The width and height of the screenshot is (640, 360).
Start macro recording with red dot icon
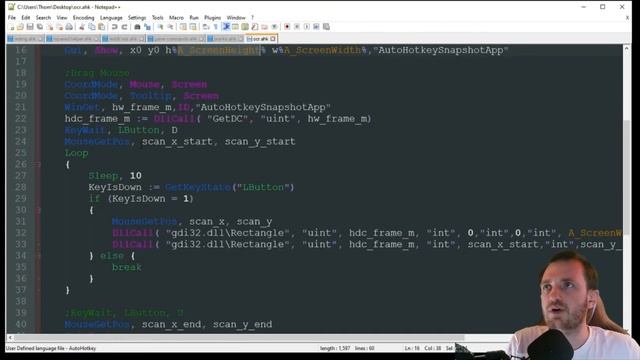click(x=287, y=27)
